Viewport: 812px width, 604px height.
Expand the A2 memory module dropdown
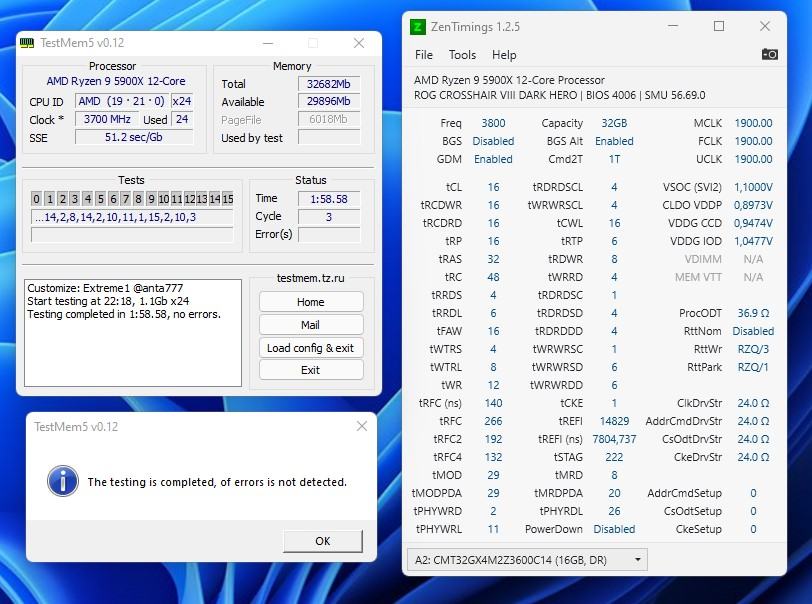tap(527, 560)
